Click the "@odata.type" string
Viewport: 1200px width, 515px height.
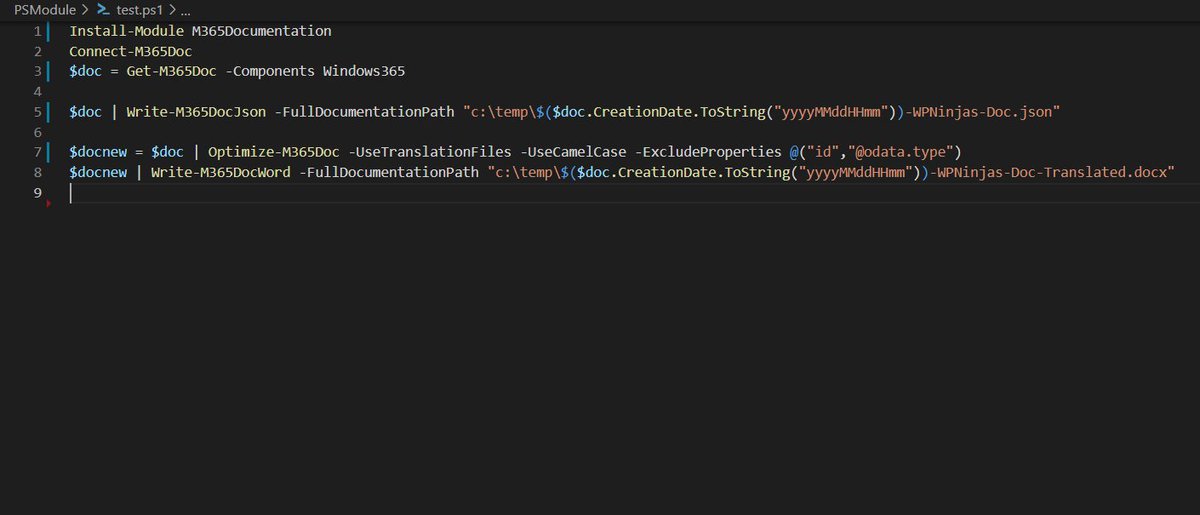coord(900,152)
